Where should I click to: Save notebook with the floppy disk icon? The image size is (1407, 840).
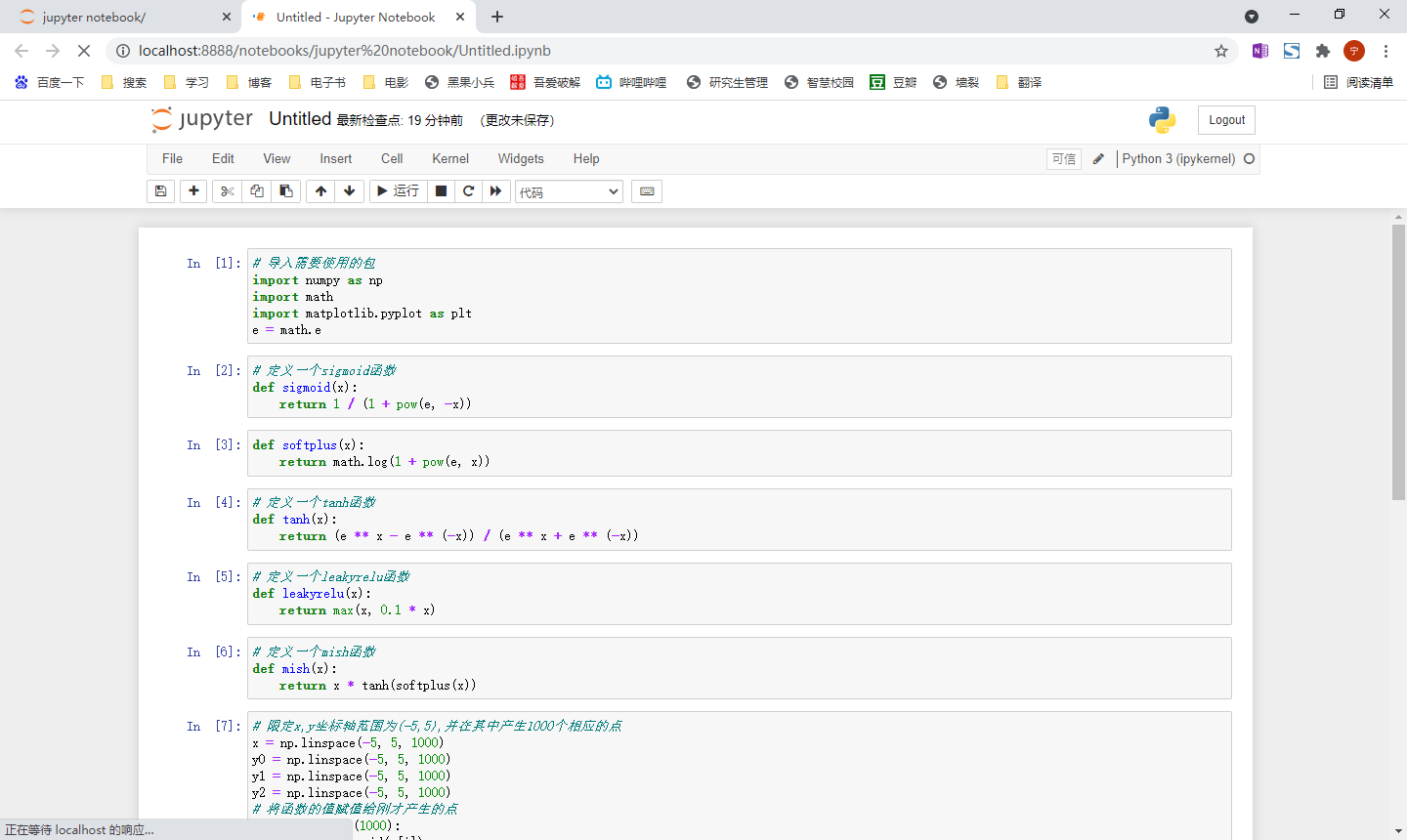161,191
